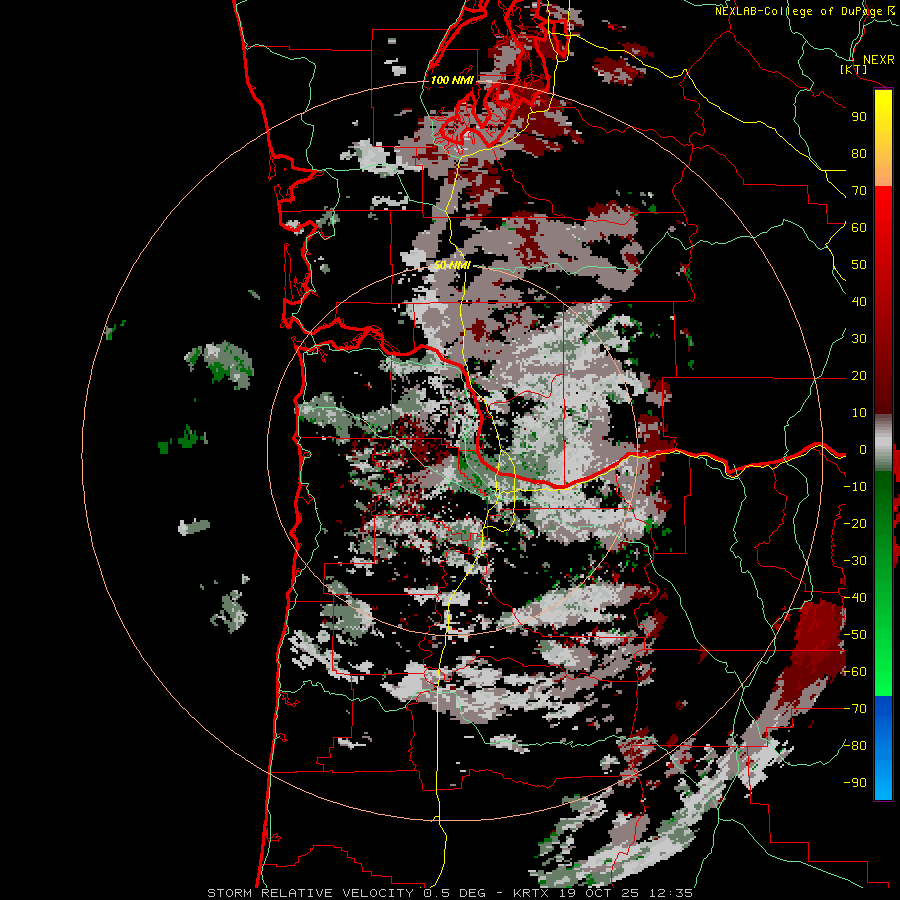Click the -40 value on the velocity scale
Screen dimensions: 900x900
(855, 598)
